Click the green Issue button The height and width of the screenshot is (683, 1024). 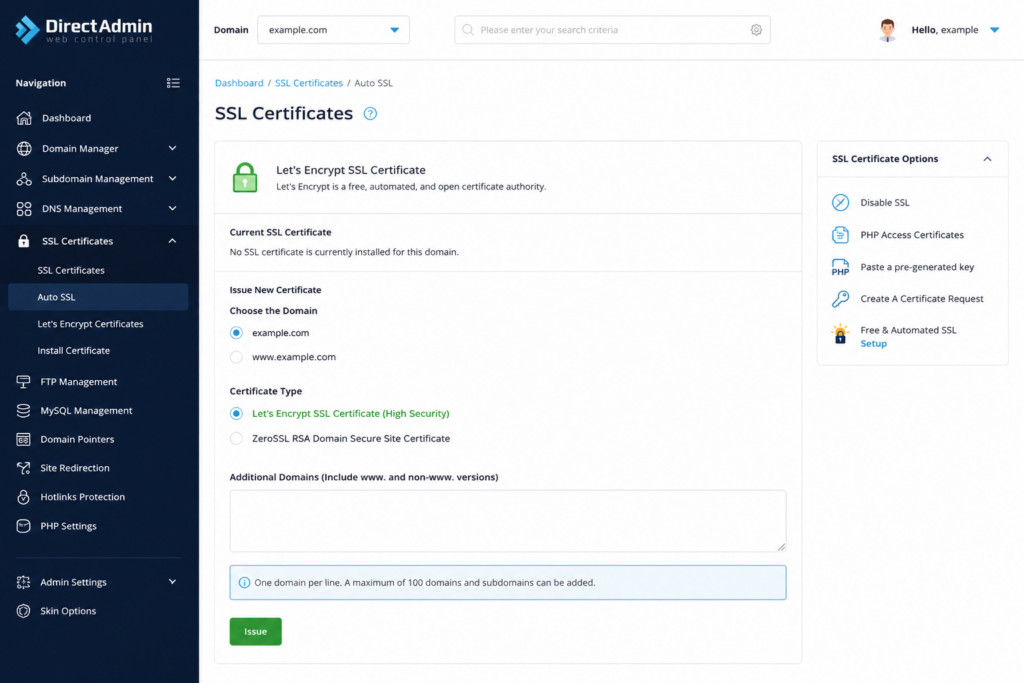pos(255,631)
